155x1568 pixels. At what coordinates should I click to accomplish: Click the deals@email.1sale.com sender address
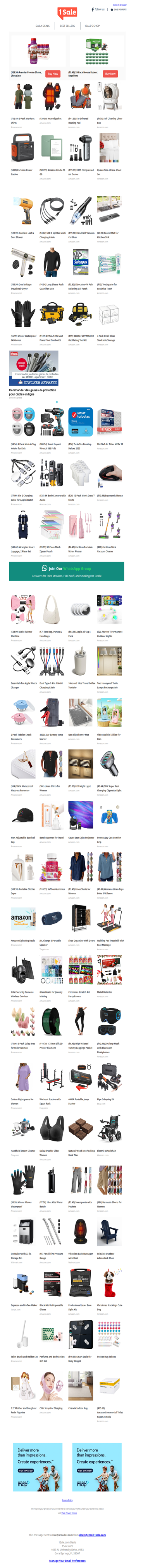coord(92,1535)
